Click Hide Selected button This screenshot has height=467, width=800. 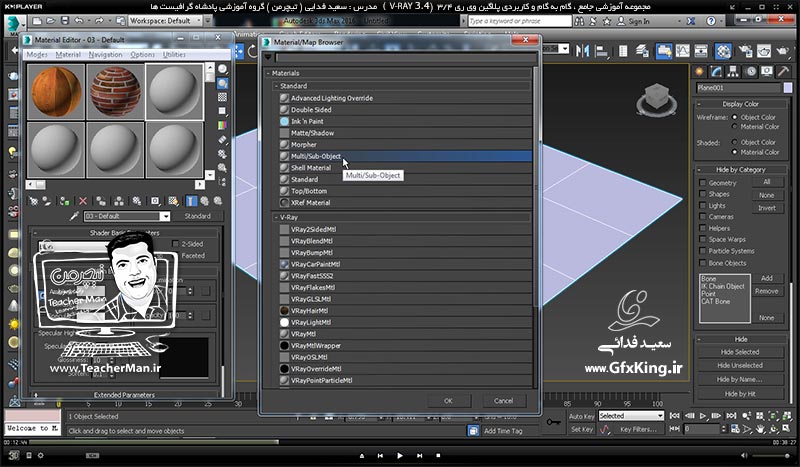pyautogui.click(x=740, y=352)
